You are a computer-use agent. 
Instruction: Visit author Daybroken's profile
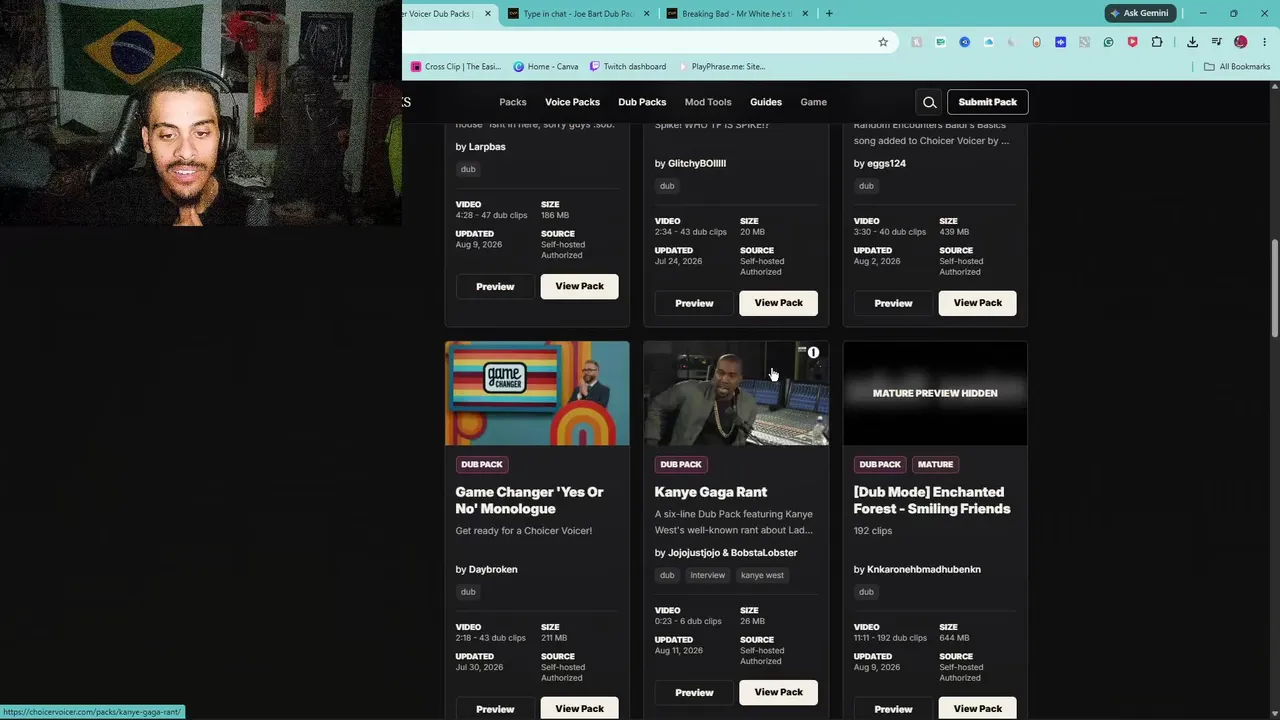[x=493, y=569]
